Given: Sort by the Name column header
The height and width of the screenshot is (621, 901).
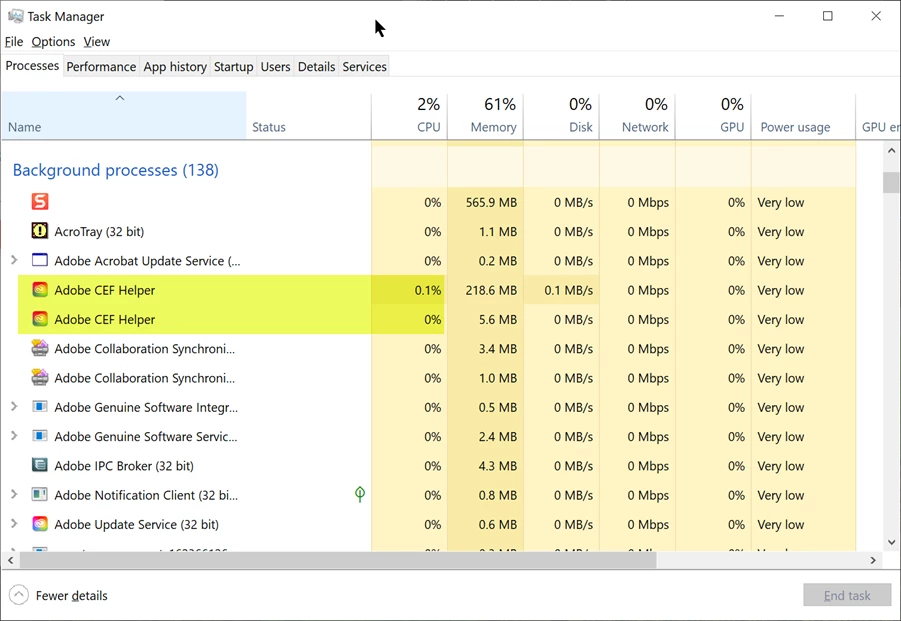Looking at the screenshot, I should 124,115.
